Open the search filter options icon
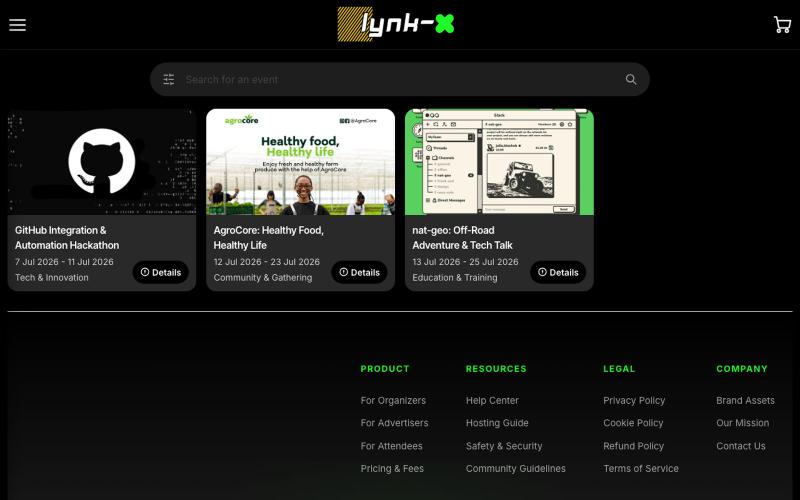The width and height of the screenshot is (800, 500). click(x=169, y=79)
